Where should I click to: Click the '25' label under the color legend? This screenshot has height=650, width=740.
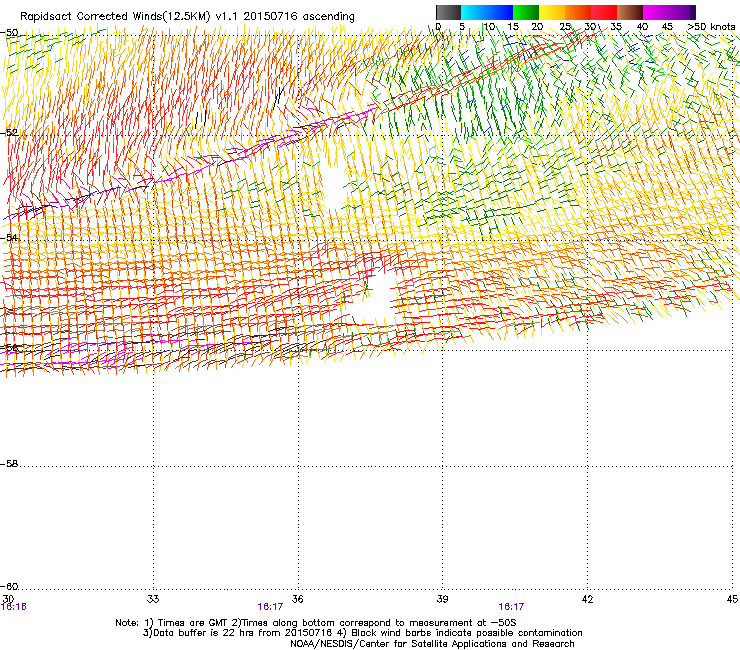pyautogui.click(x=565, y=27)
